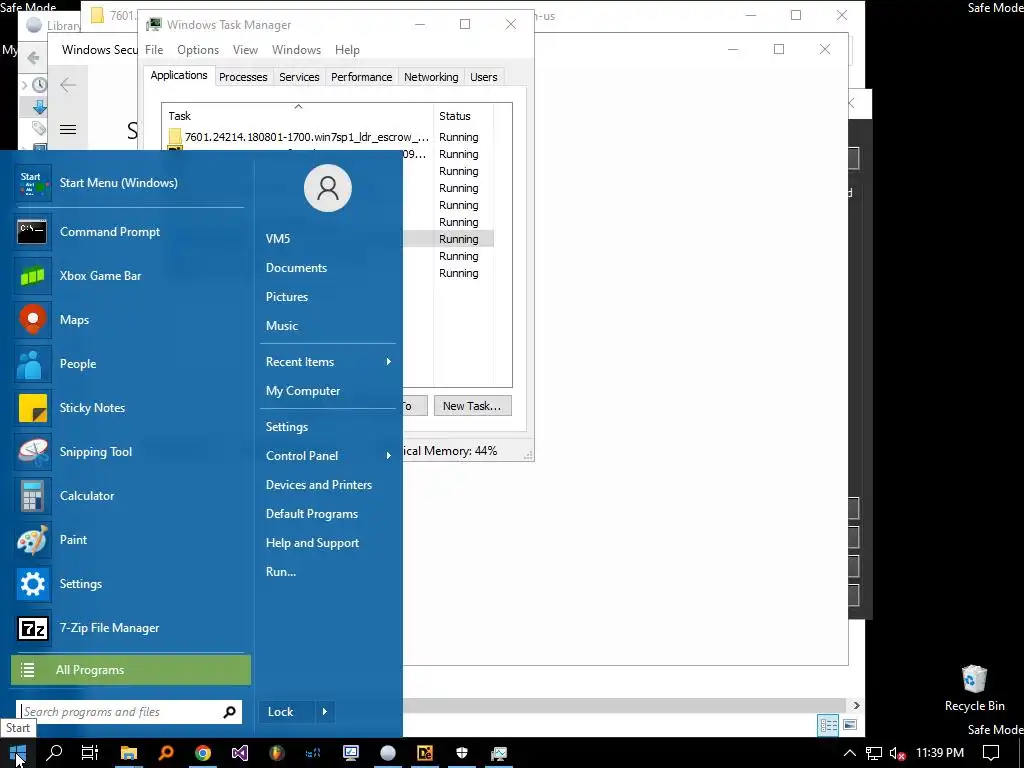Open Options menu in Task Manager

click(198, 50)
